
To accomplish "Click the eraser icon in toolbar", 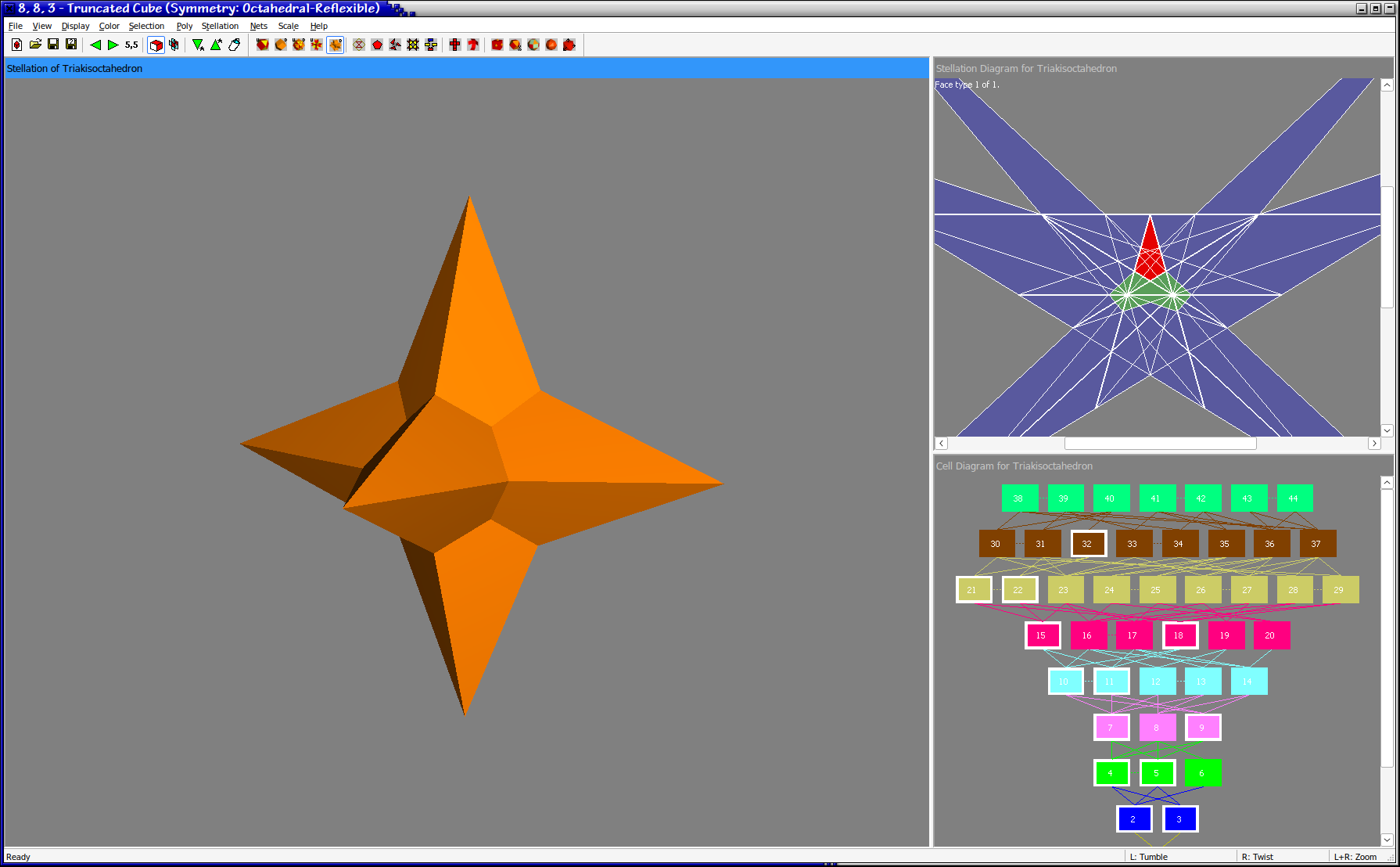I will point(234,45).
